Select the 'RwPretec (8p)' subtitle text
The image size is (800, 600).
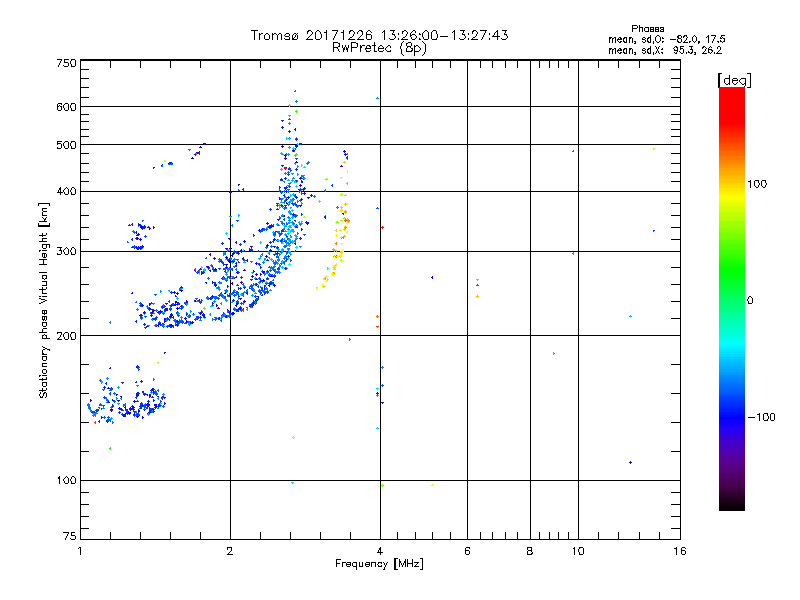379,48
